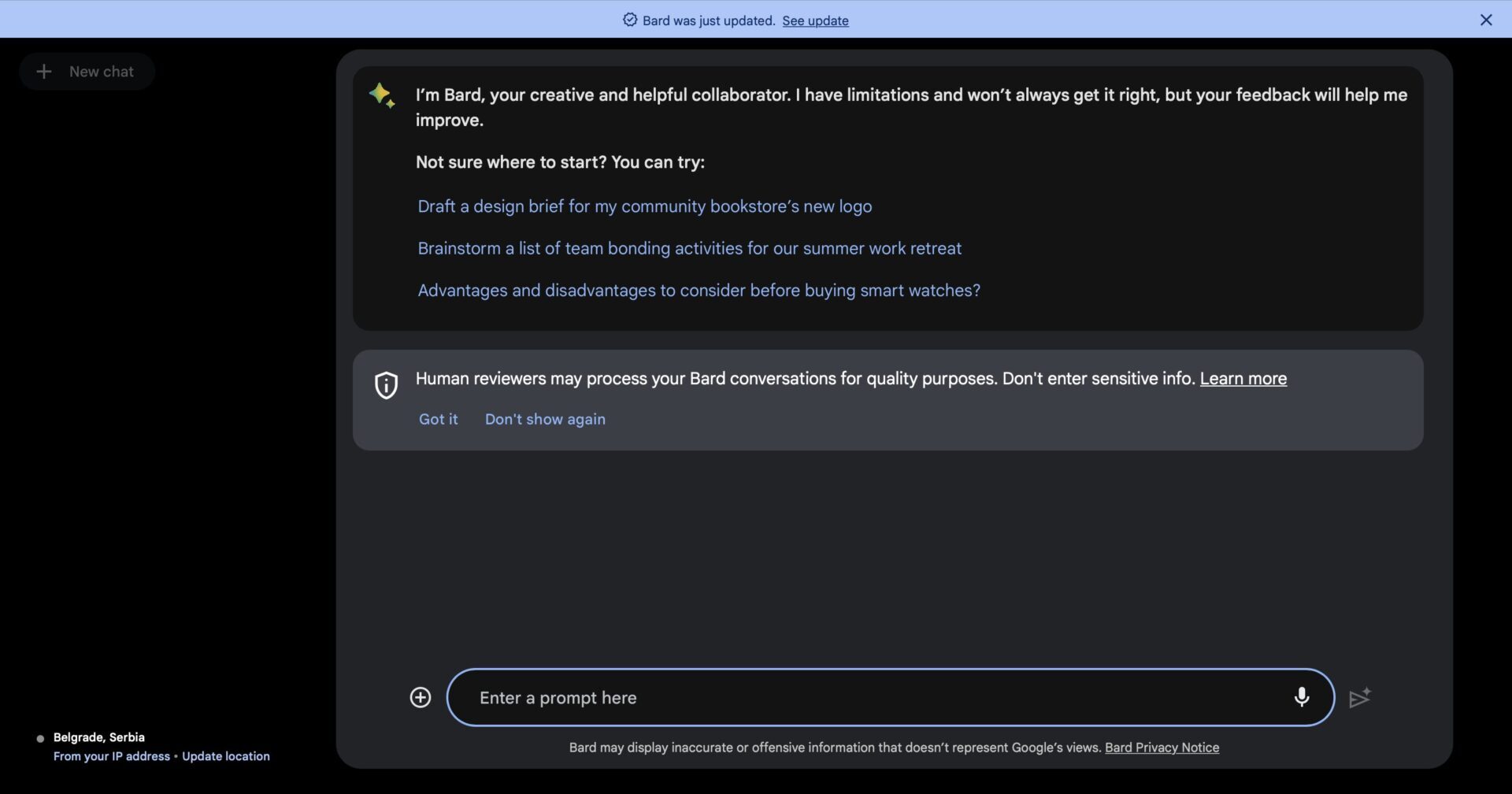The height and width of the screenshot is (794, 1512).
Task: Select the bookstore logo design brief suggestion
Action: (644, 206)
